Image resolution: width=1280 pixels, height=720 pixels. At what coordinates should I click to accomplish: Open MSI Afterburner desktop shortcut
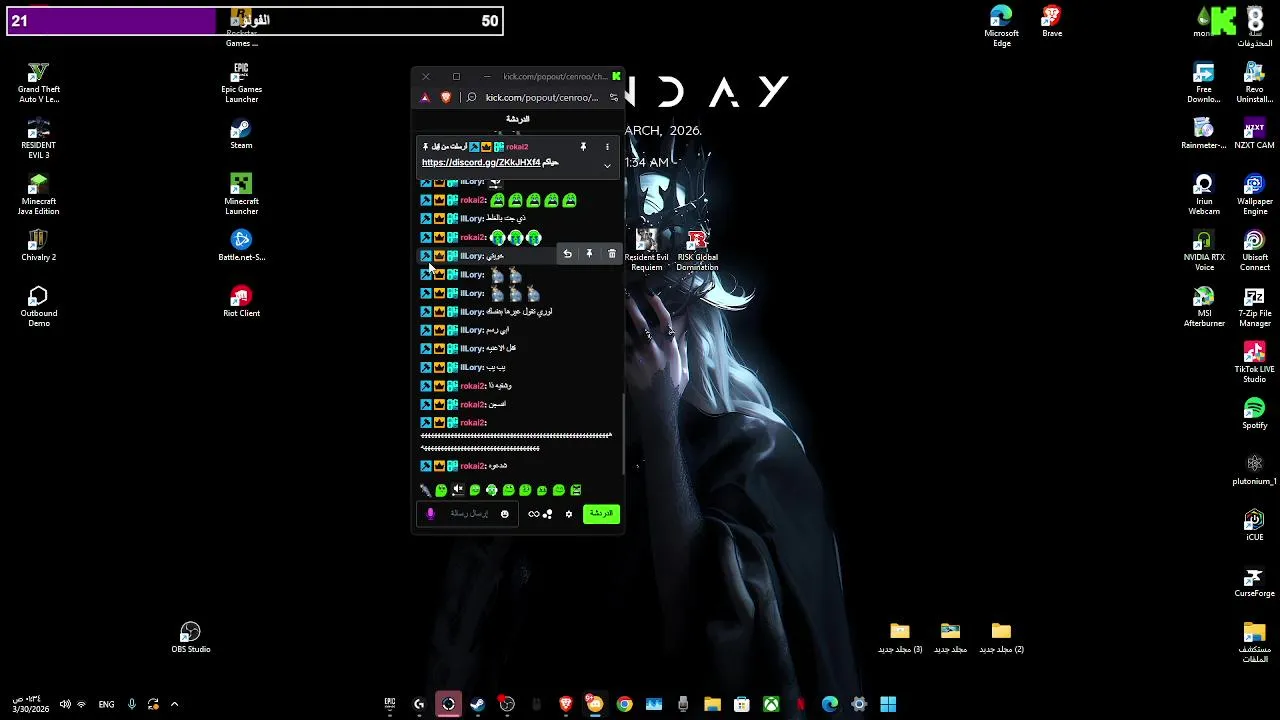[x=1204, y=307]
